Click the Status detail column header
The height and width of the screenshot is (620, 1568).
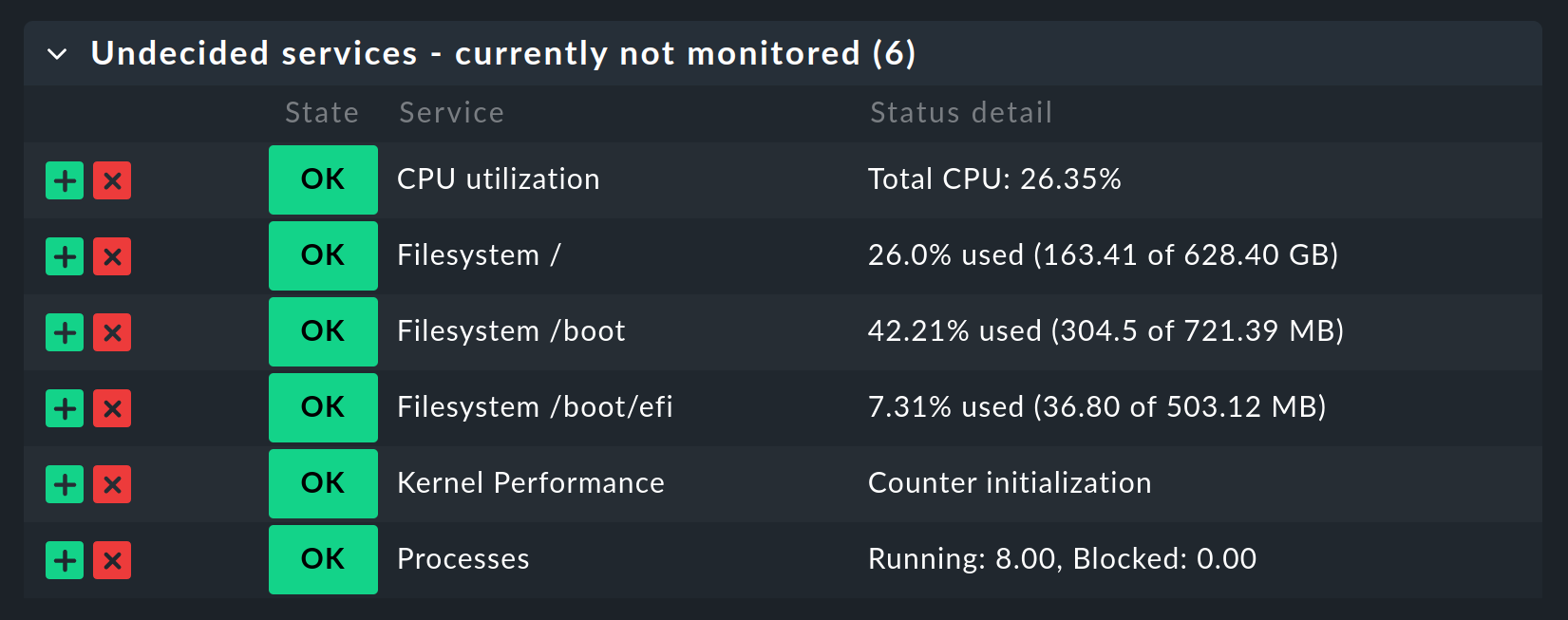(961, 113)
